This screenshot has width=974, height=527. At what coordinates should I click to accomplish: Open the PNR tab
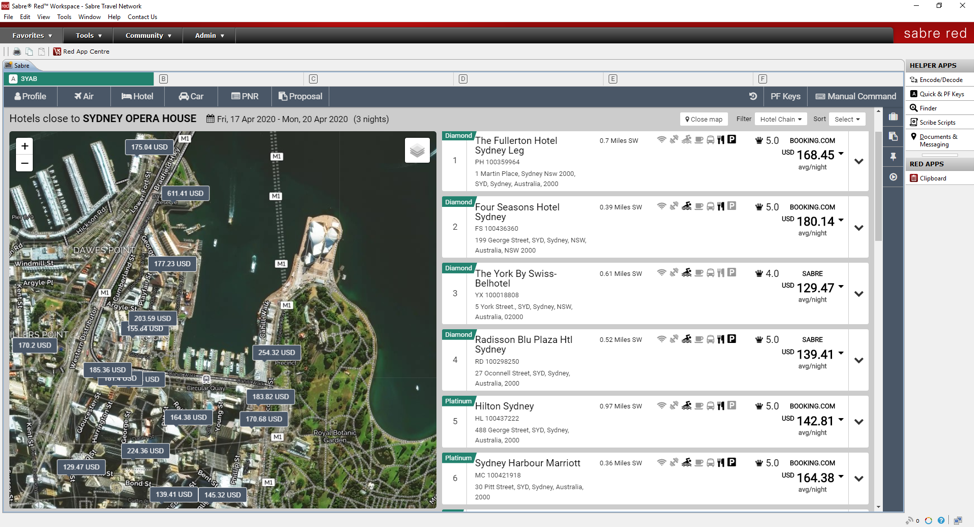pos(245,96)
